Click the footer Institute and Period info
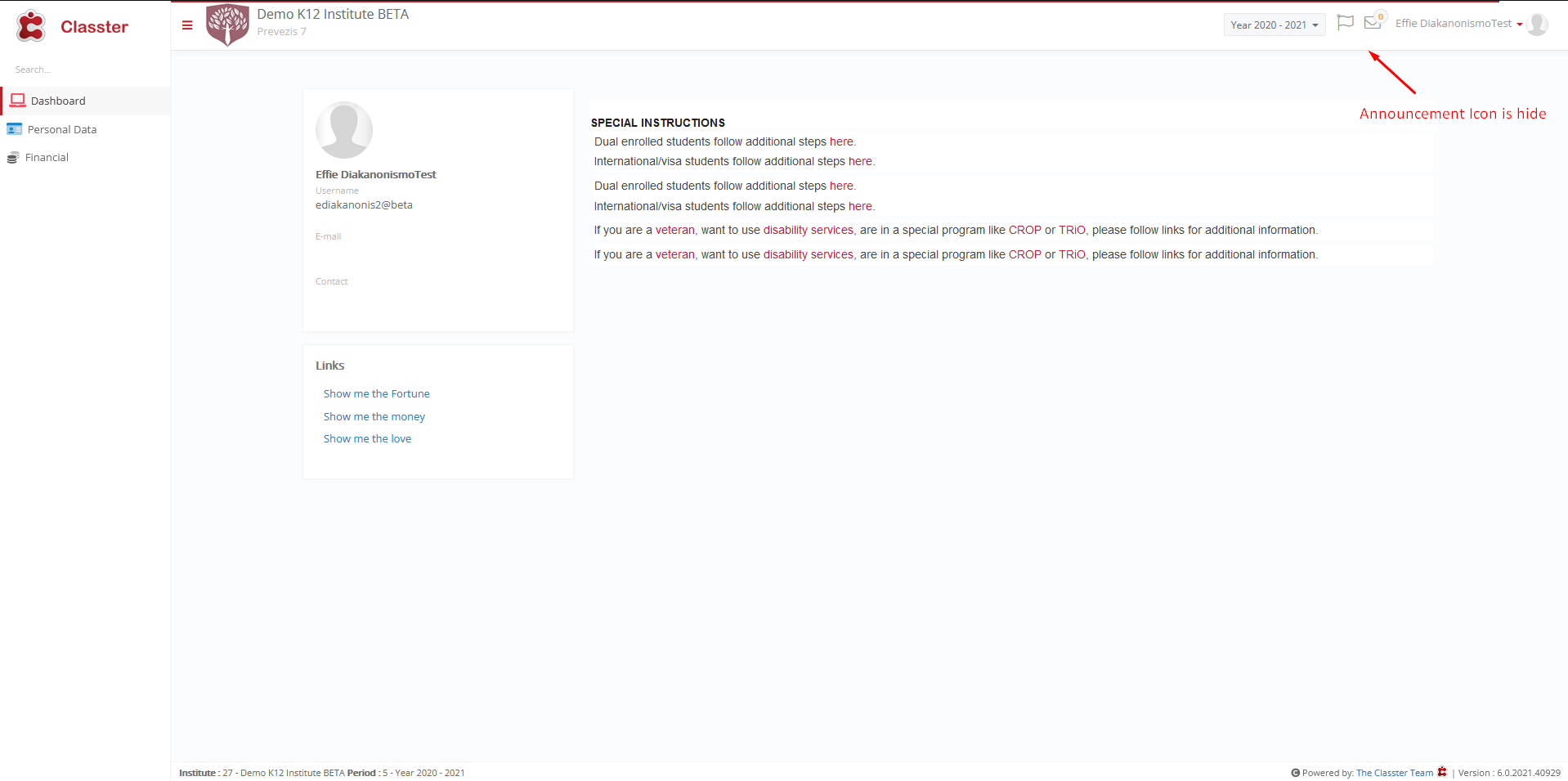Image resolution: width=1568 pixels, height=781 pixels. (x=322, y=773)
